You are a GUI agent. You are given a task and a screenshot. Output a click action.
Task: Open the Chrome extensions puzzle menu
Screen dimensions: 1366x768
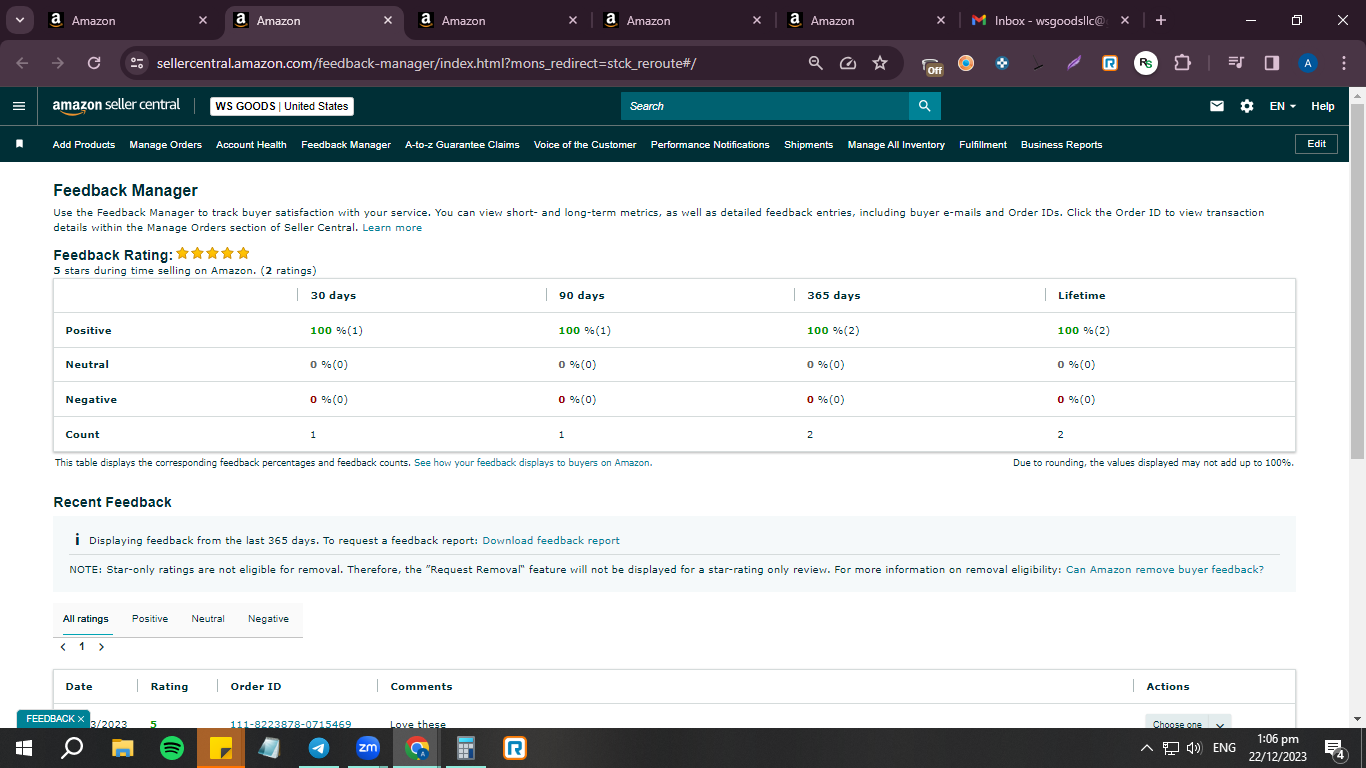(1182, 63)
